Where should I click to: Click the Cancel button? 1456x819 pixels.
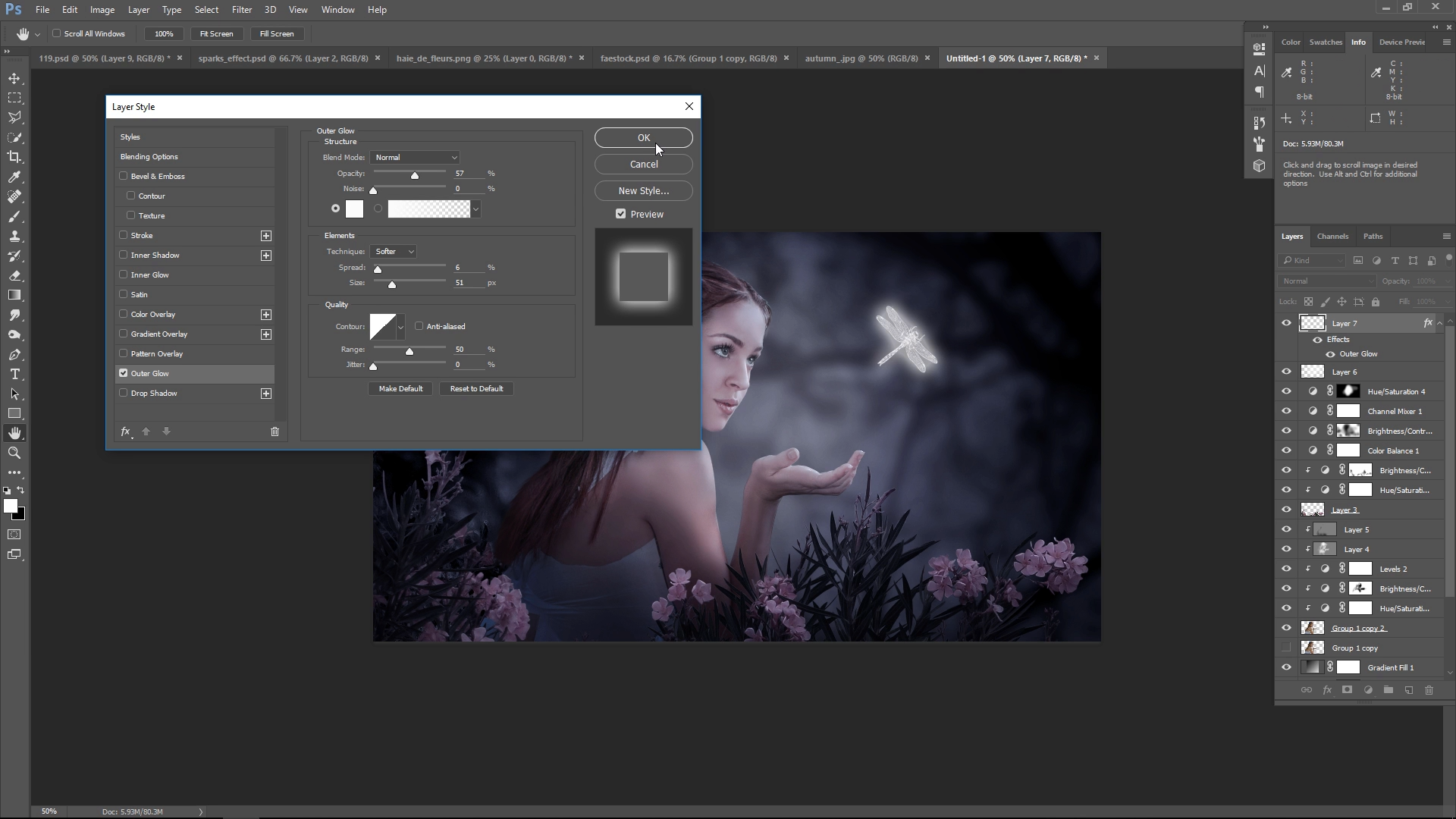[x=643, y=165]
